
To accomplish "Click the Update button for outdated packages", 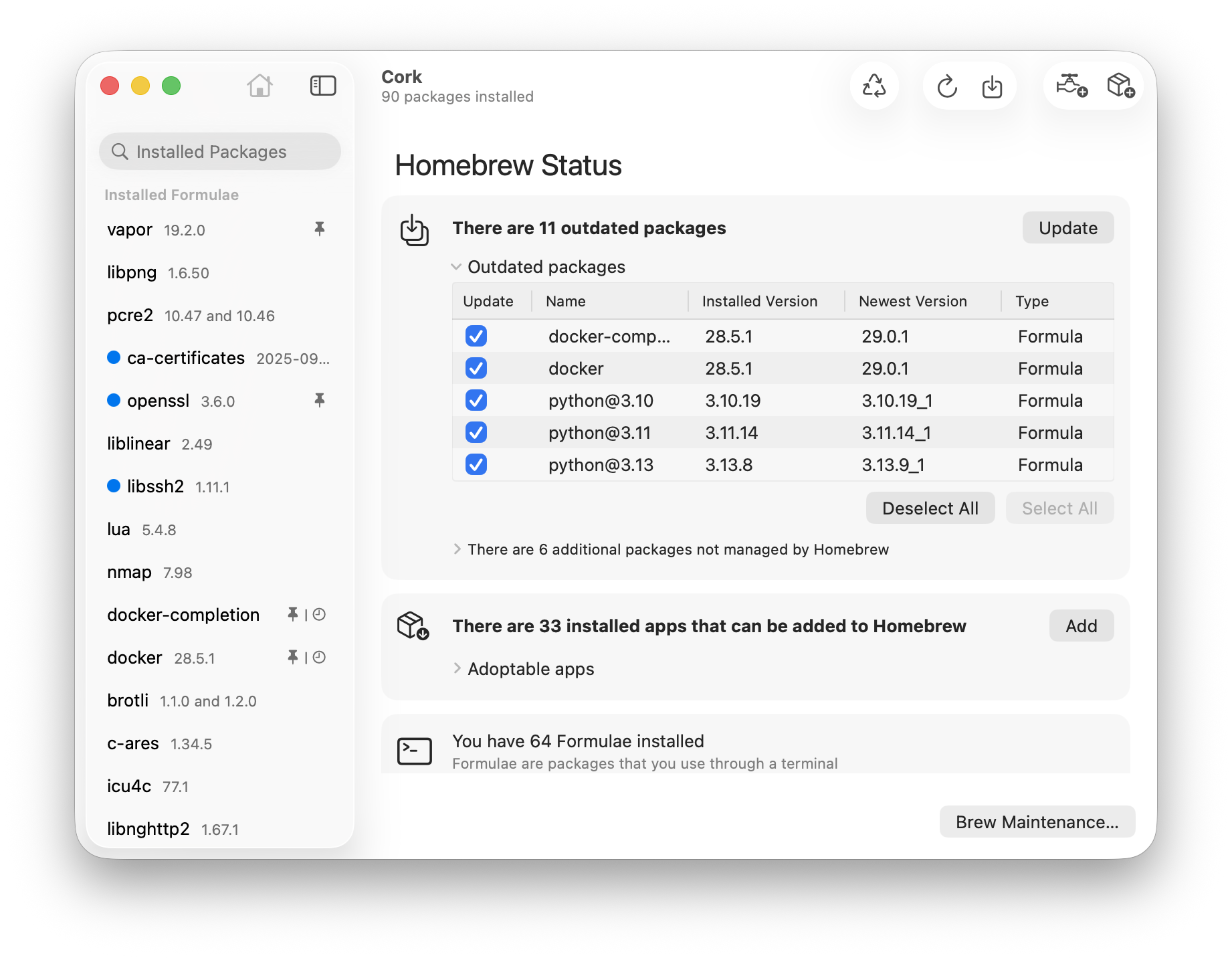I will (1067, 228).
